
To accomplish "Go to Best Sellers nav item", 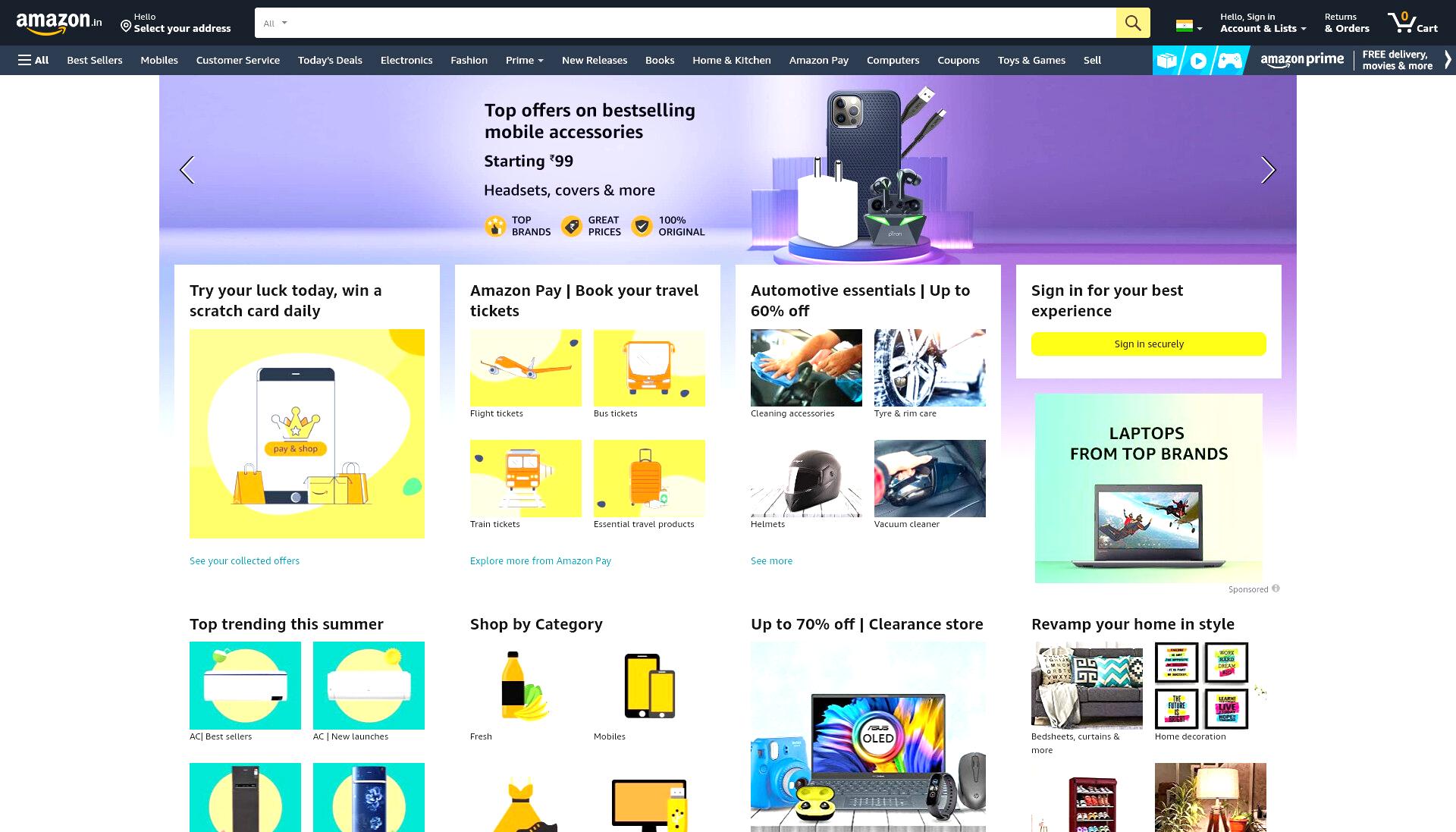I will [x=95, y=60].
